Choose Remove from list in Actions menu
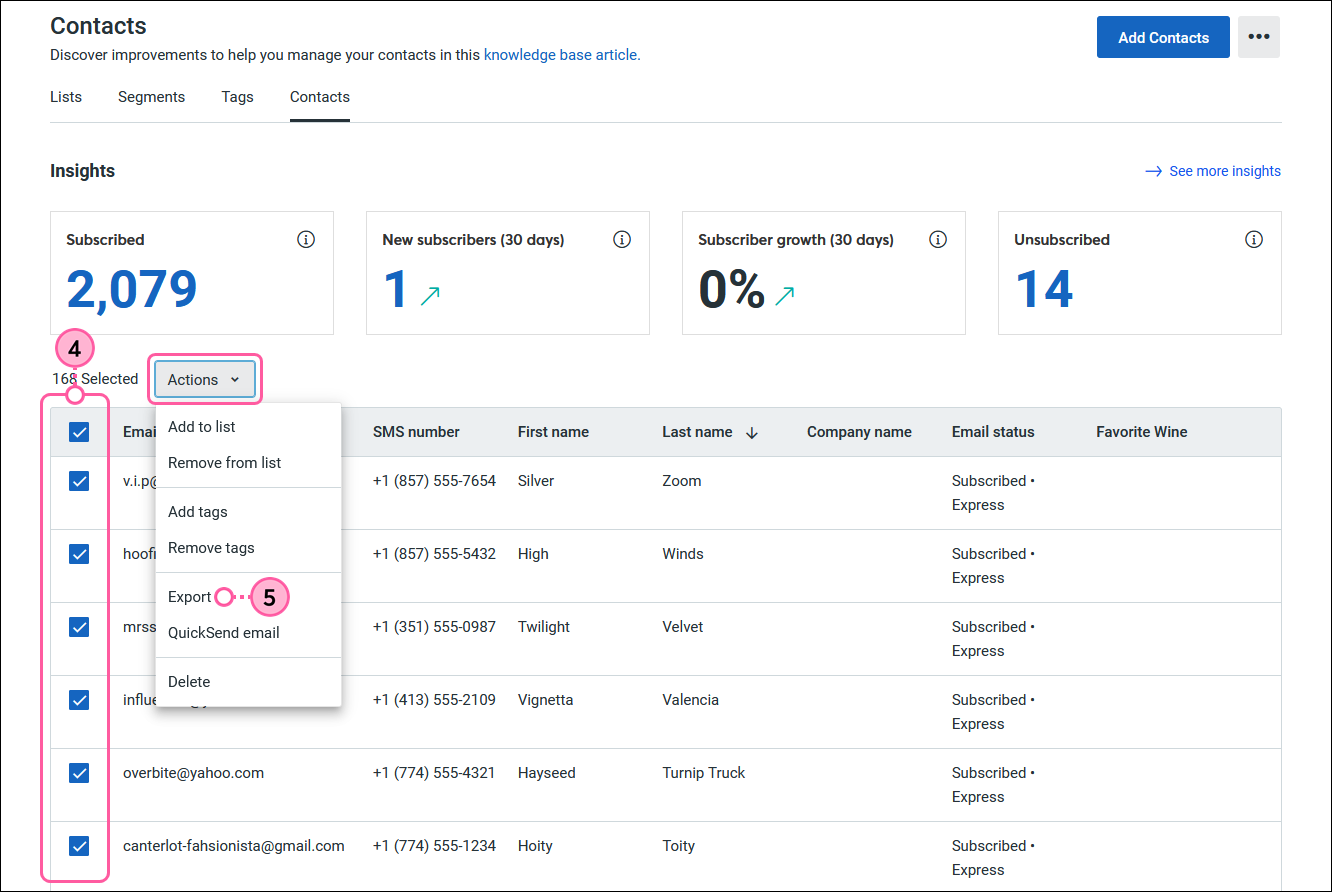 (x=248, y=463)
